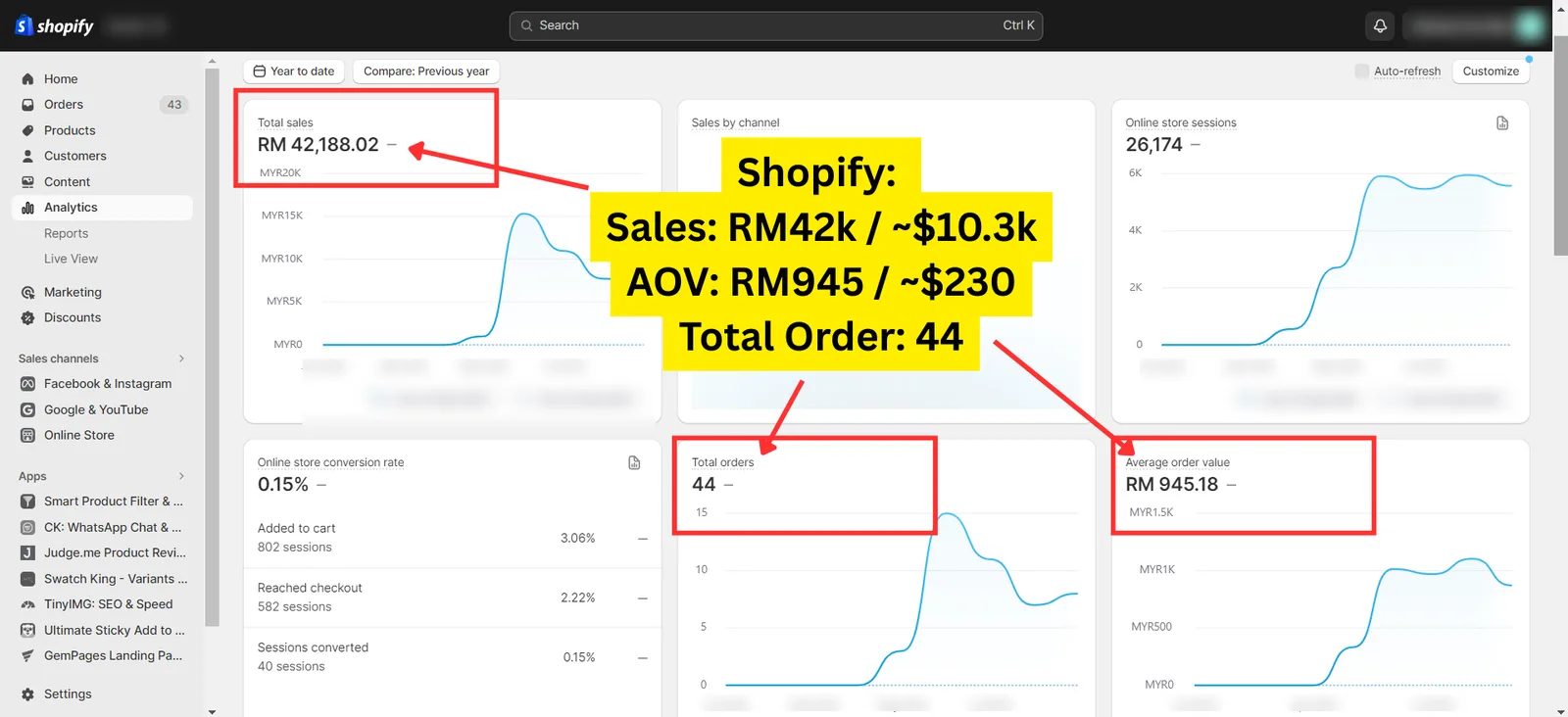Open the Average order value link
Screen dimensions: 1568x717
1178,462
